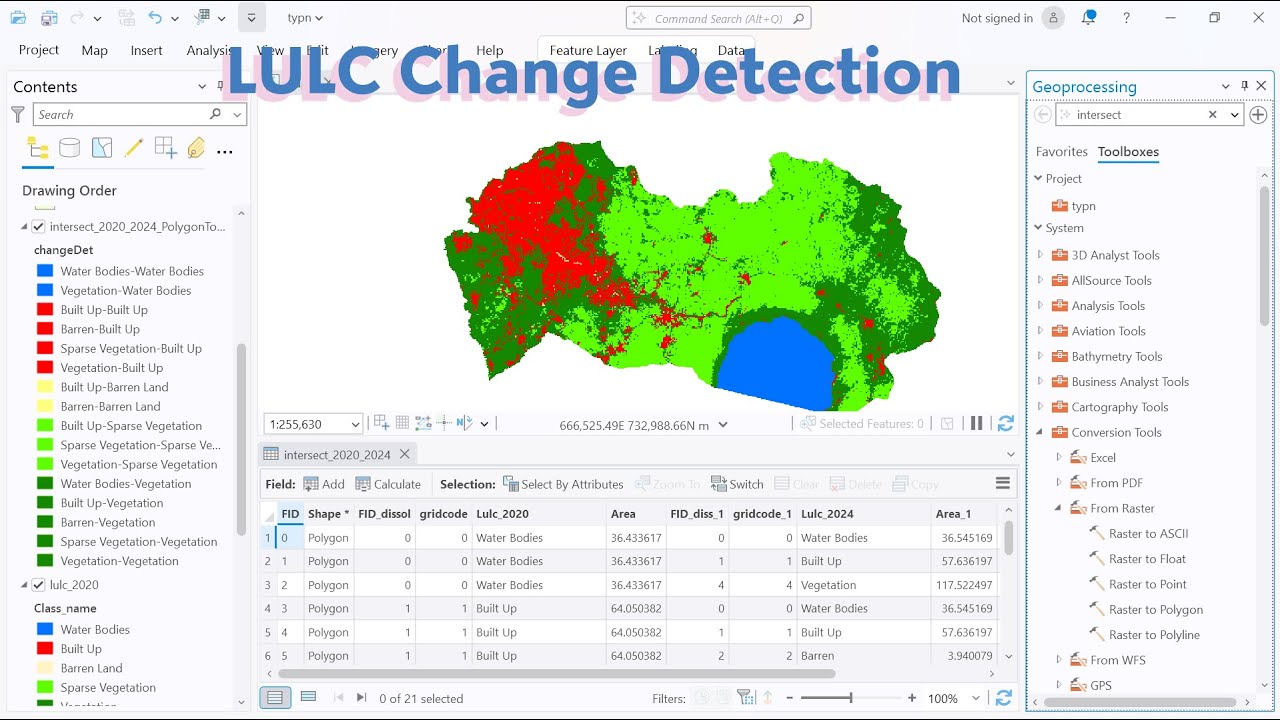Image resolution: width=1280 pixels, height=720 pixels.
Task: Show selected records view icon
Action: click(x=308, y=697)
